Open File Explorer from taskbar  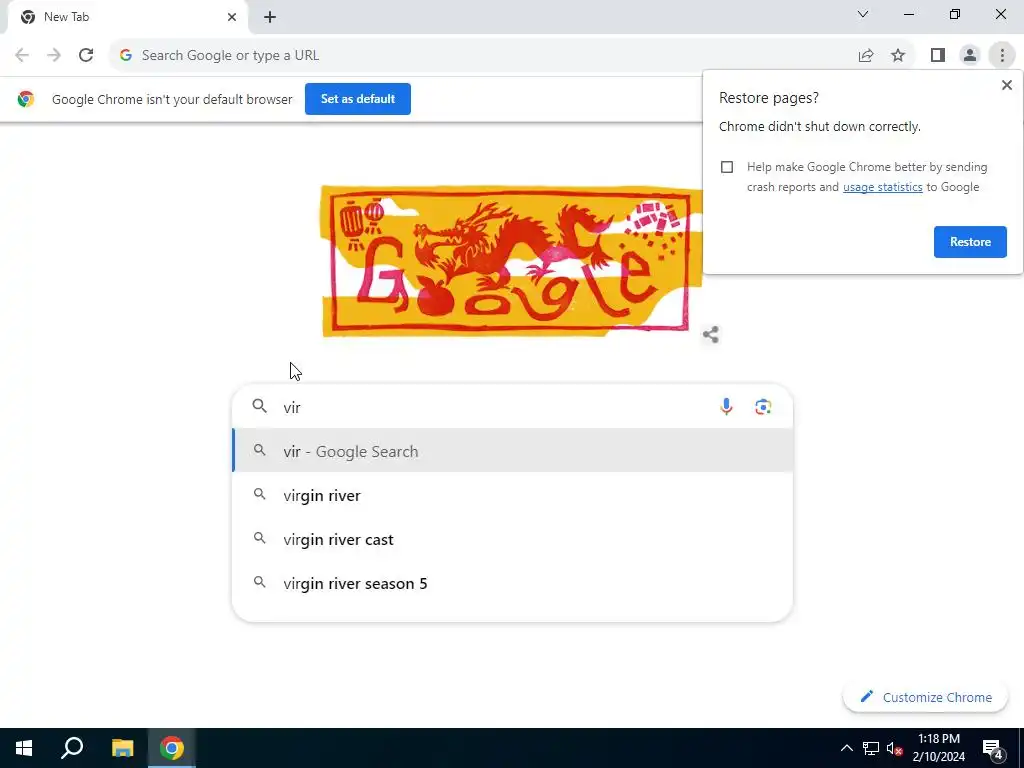point(122,748)
